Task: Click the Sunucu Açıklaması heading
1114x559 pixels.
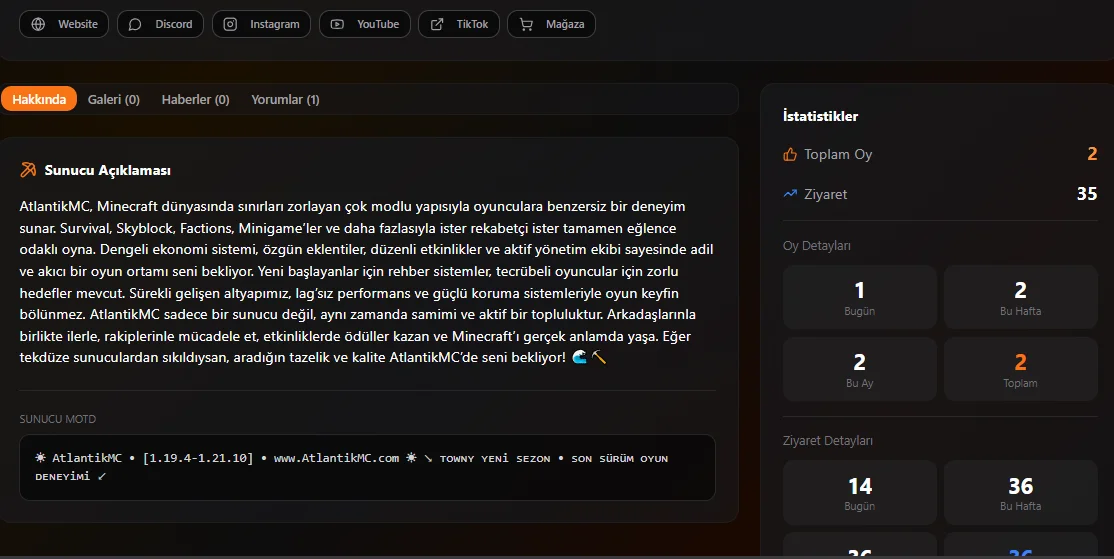Action: tap(107, 170)
